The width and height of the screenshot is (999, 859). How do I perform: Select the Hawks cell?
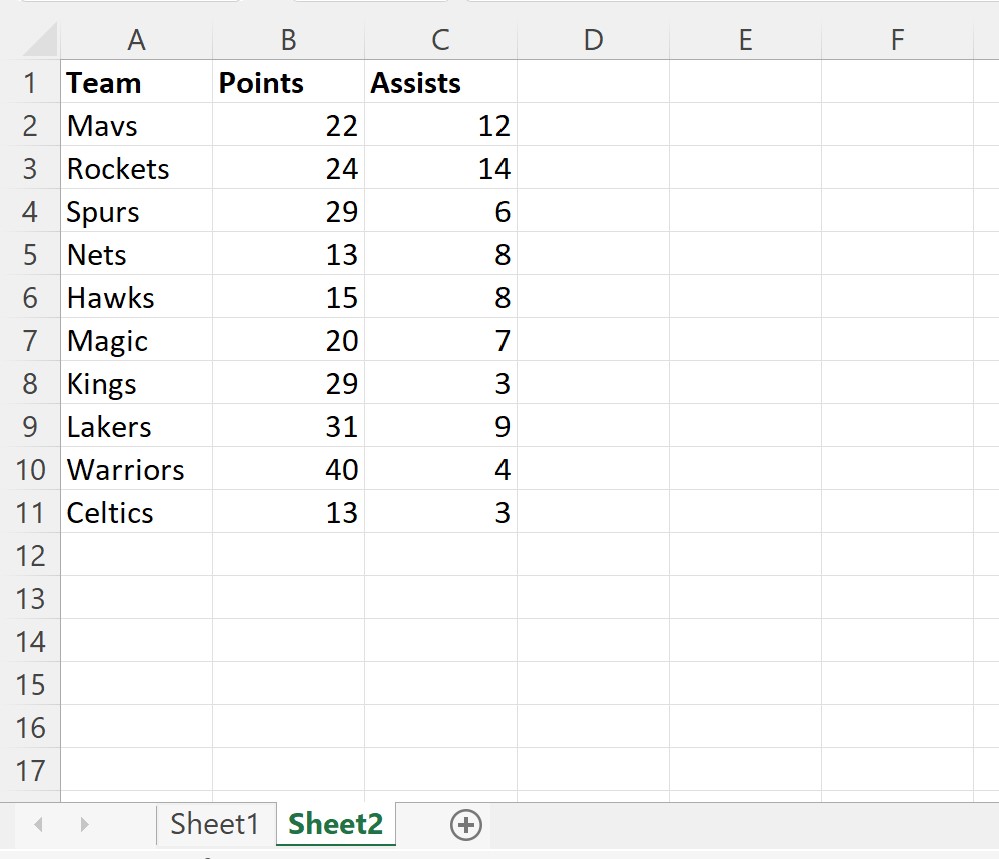coord(136,297)
